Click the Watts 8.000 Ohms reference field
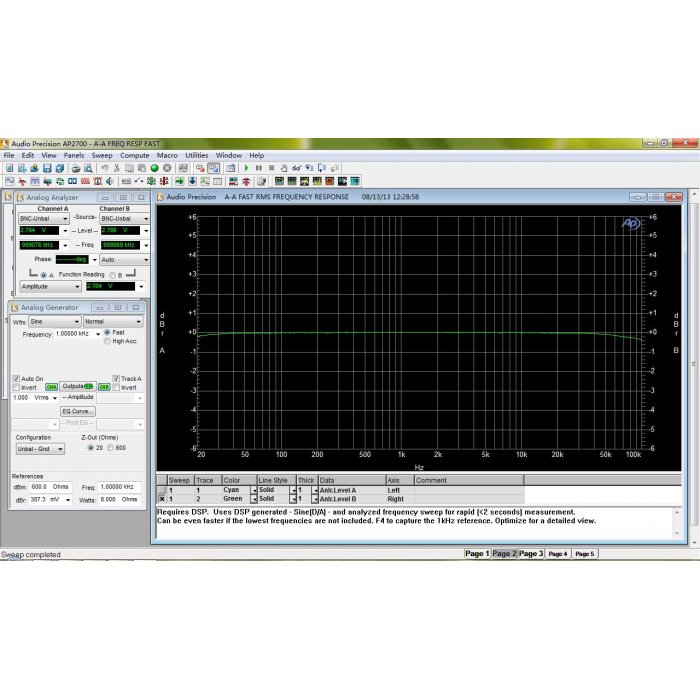 point(118,500)
